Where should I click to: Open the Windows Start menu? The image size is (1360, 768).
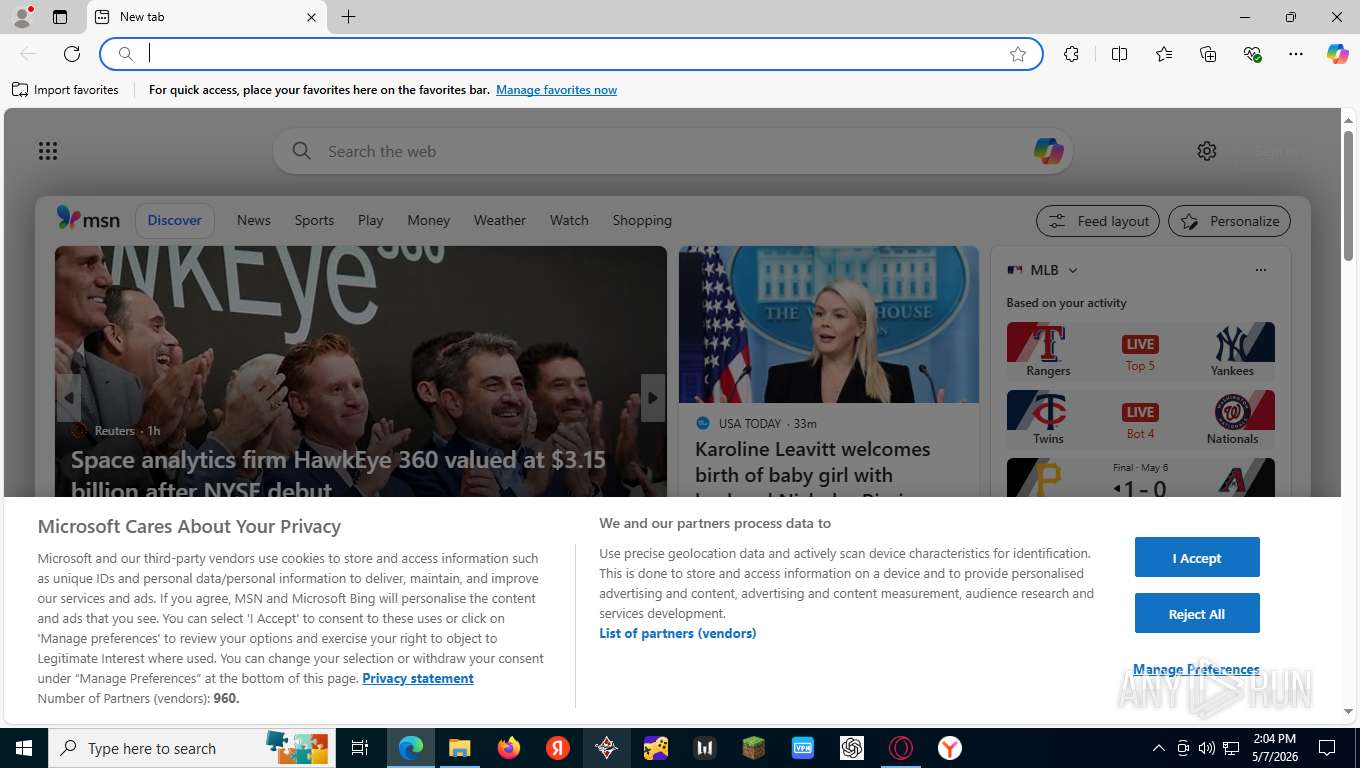coord(24,748)
